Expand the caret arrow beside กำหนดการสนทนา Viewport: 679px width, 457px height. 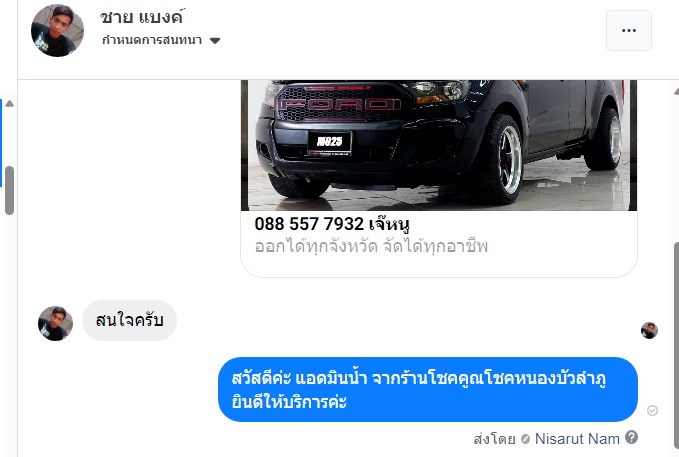tap(215, 41)
